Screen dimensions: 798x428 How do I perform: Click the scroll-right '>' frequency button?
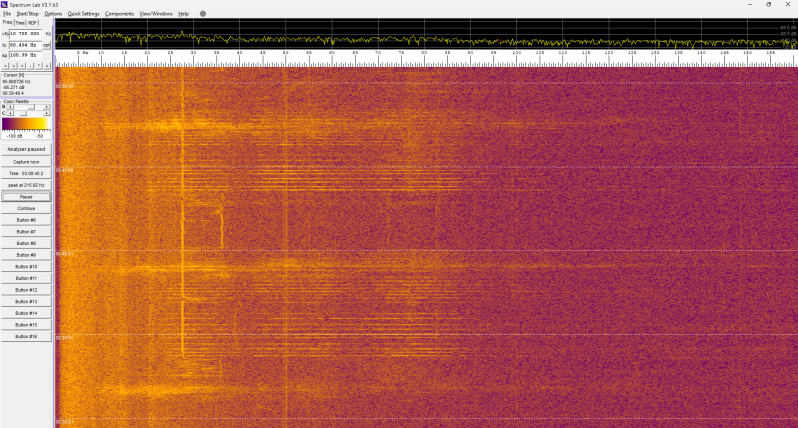[13, 66]
